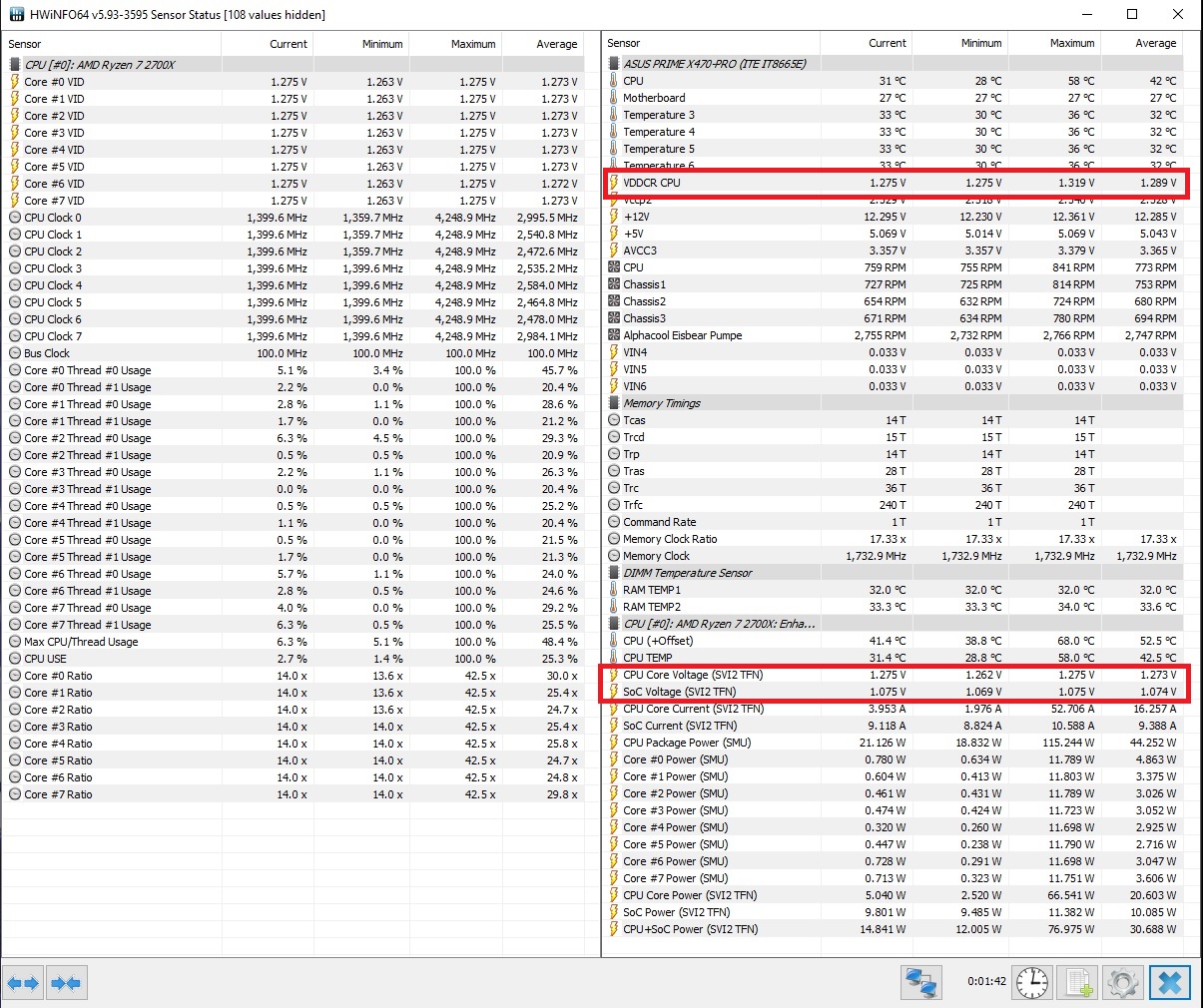Select the +5V voltage row
Image resolution: width=1203 pixels, height=1008 pixels.
coord(894,234)
